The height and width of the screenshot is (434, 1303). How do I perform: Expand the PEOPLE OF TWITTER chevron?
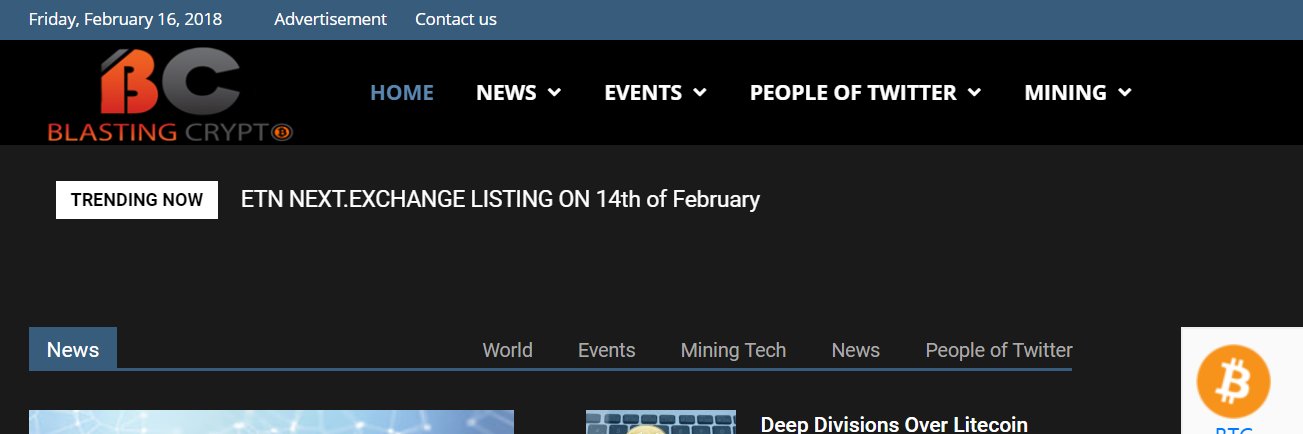coord(974,93)
